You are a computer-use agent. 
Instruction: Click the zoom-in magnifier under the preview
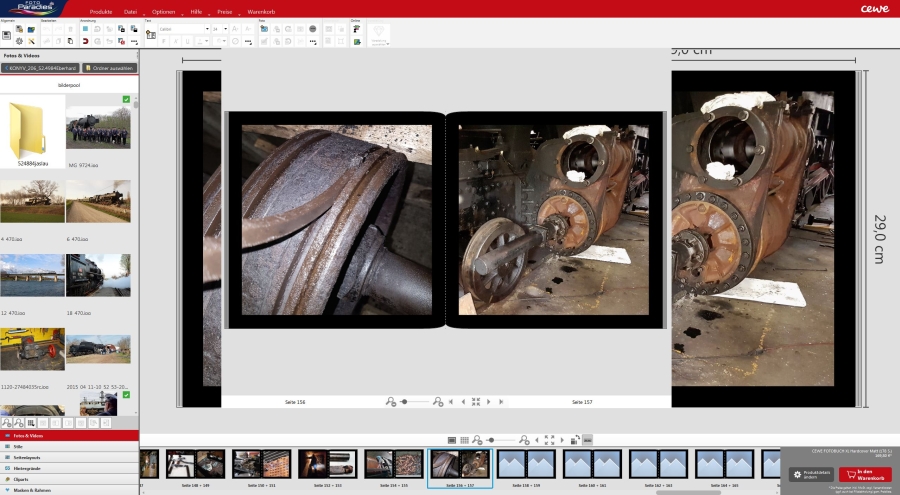pos(438,401)
